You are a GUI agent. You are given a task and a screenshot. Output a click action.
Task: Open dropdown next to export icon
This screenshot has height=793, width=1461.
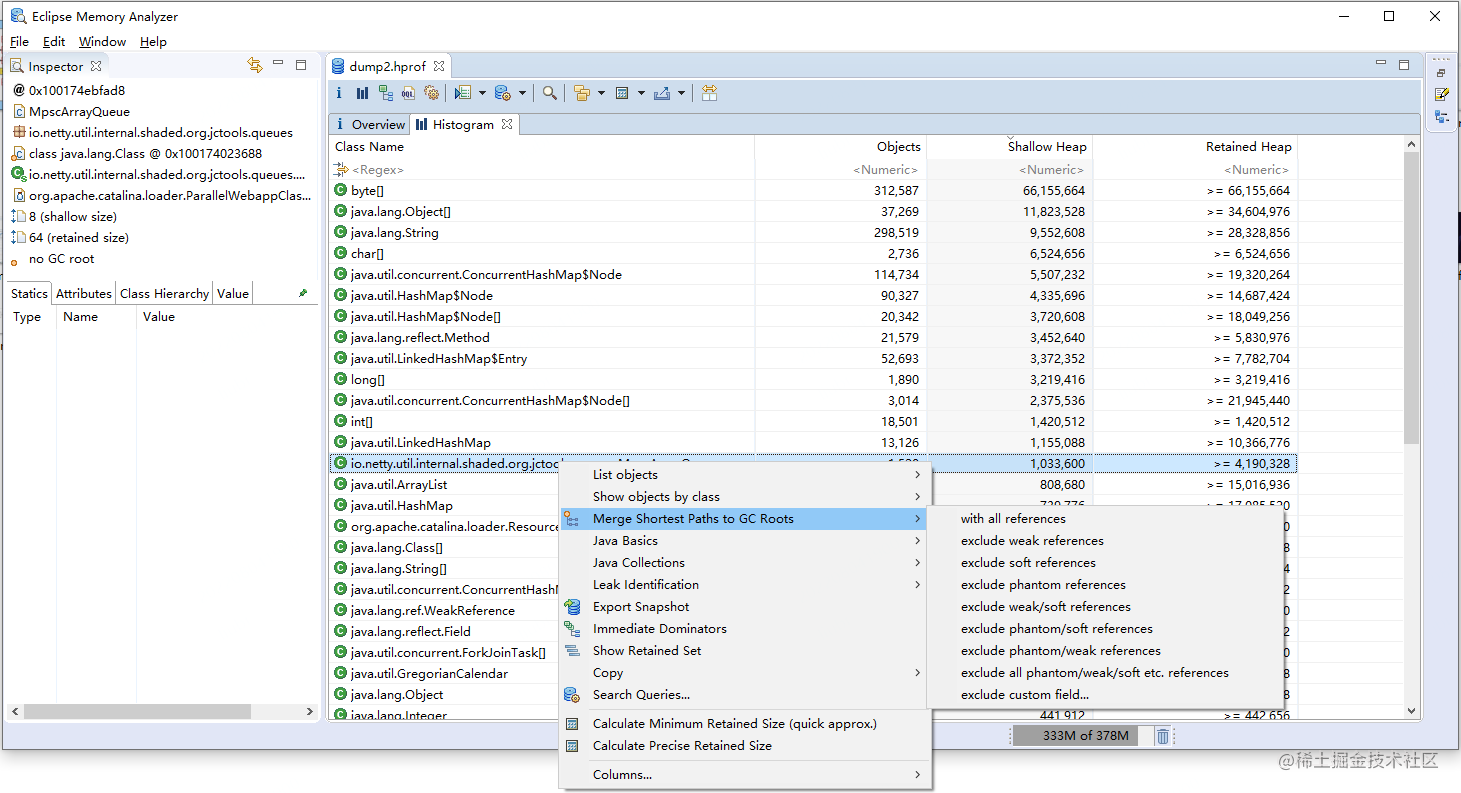[x=681, y=93]
